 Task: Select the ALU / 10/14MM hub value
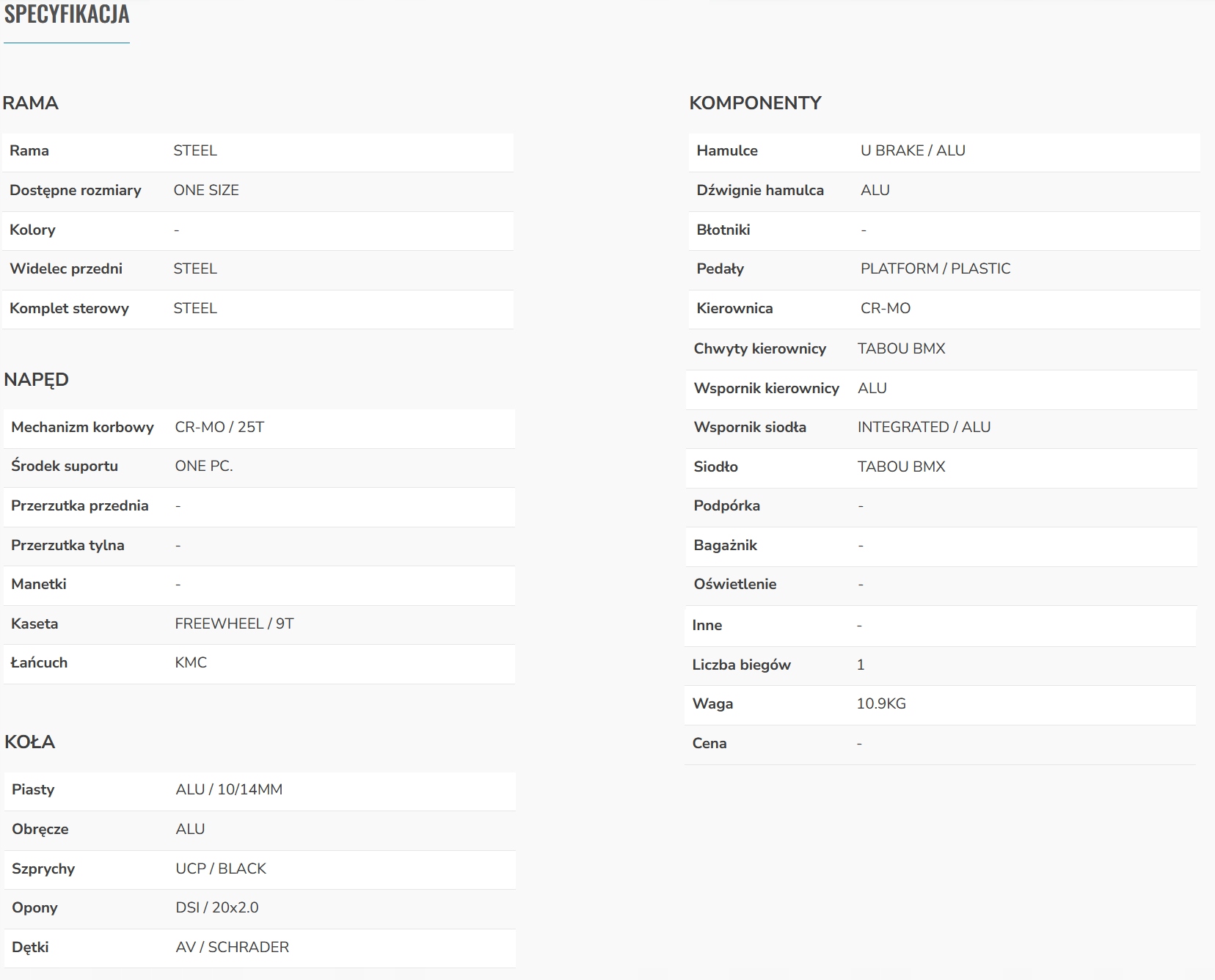(x=229, y=789)
